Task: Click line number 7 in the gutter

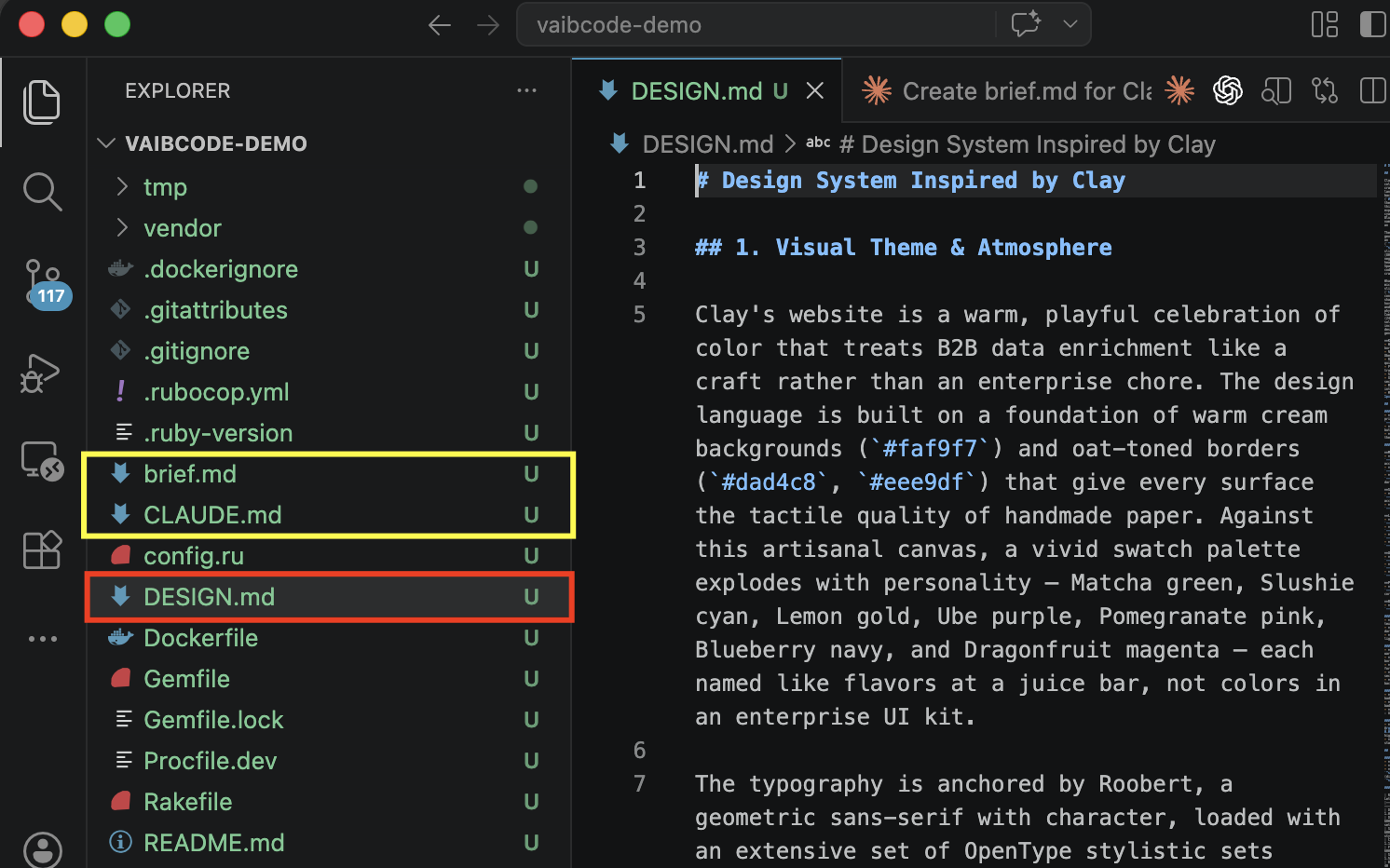Action: (639, 783)
